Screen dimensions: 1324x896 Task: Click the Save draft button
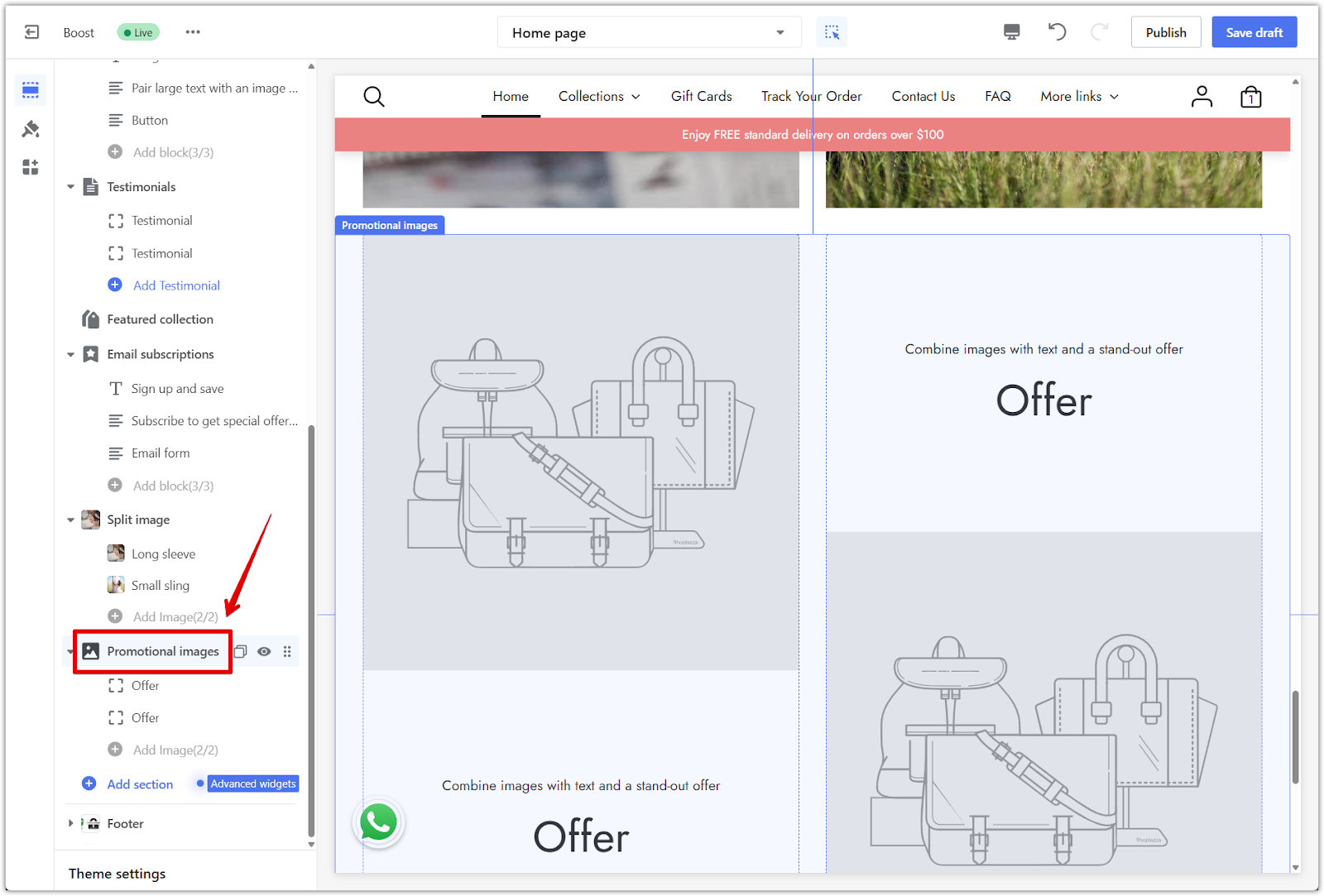[x=1254, y=32]
